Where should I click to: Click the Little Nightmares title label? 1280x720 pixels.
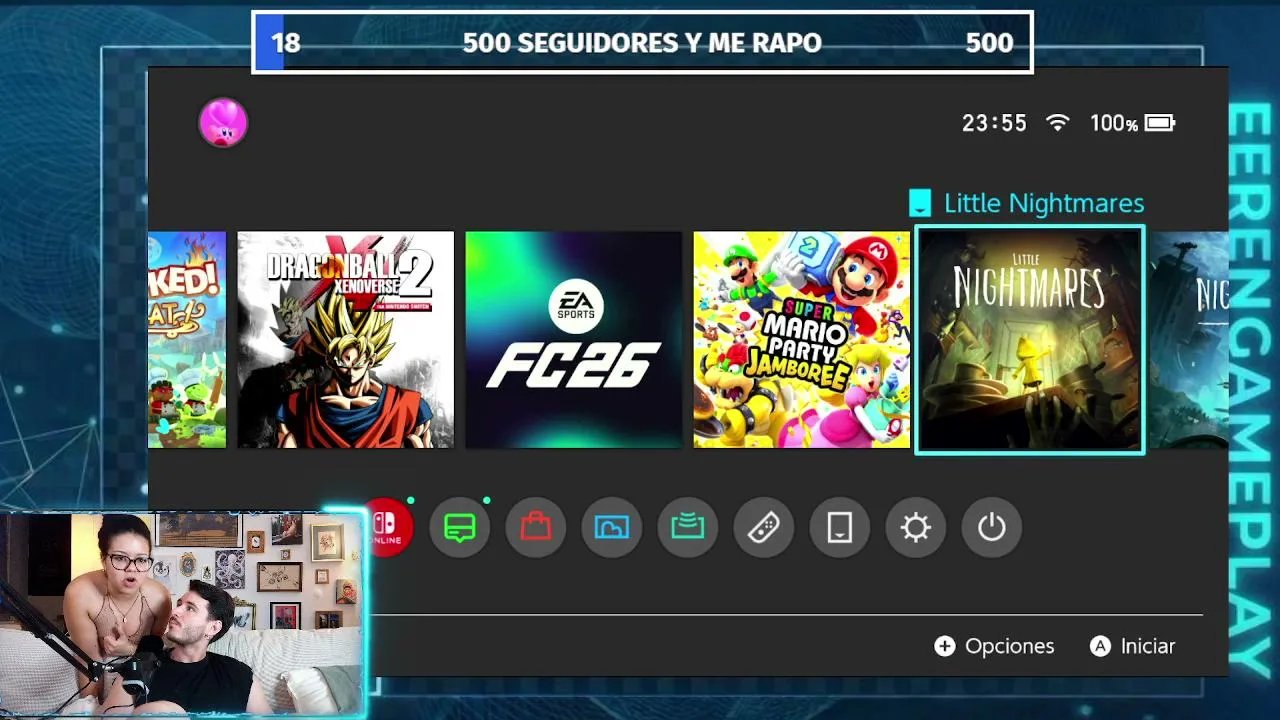tap(1044, 203)
